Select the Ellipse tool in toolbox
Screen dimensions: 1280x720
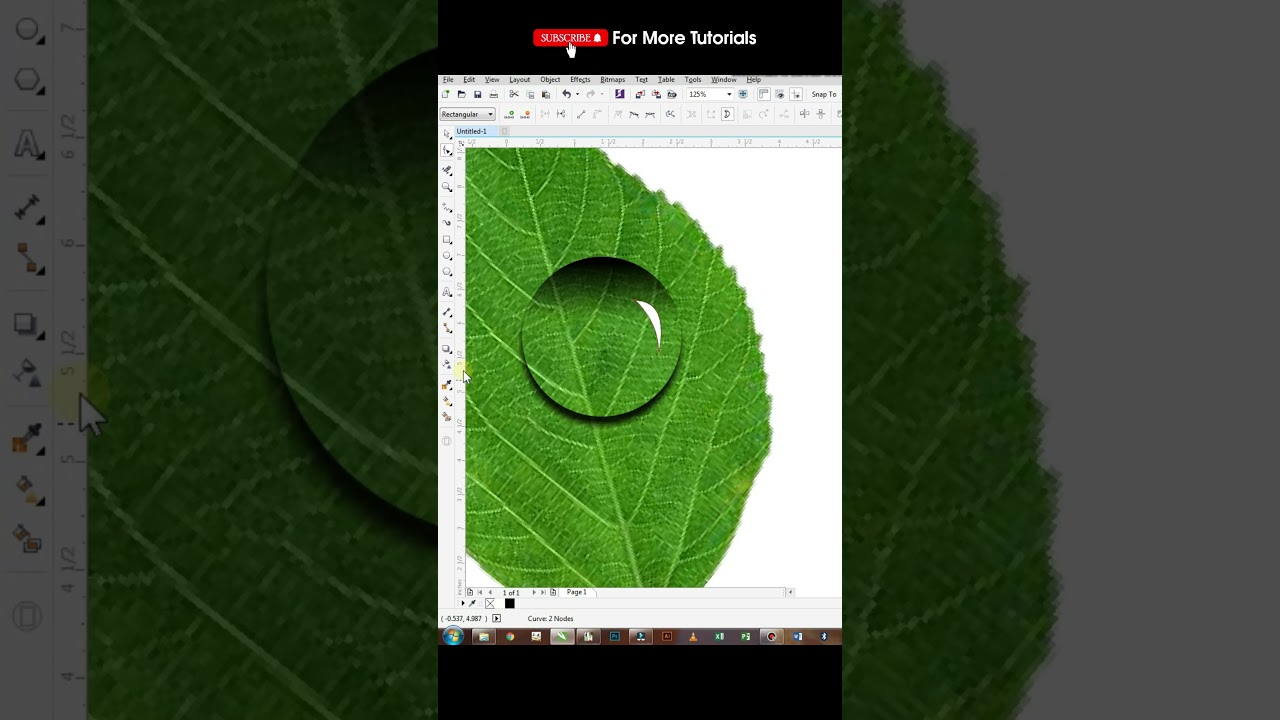tap(447, 256)
